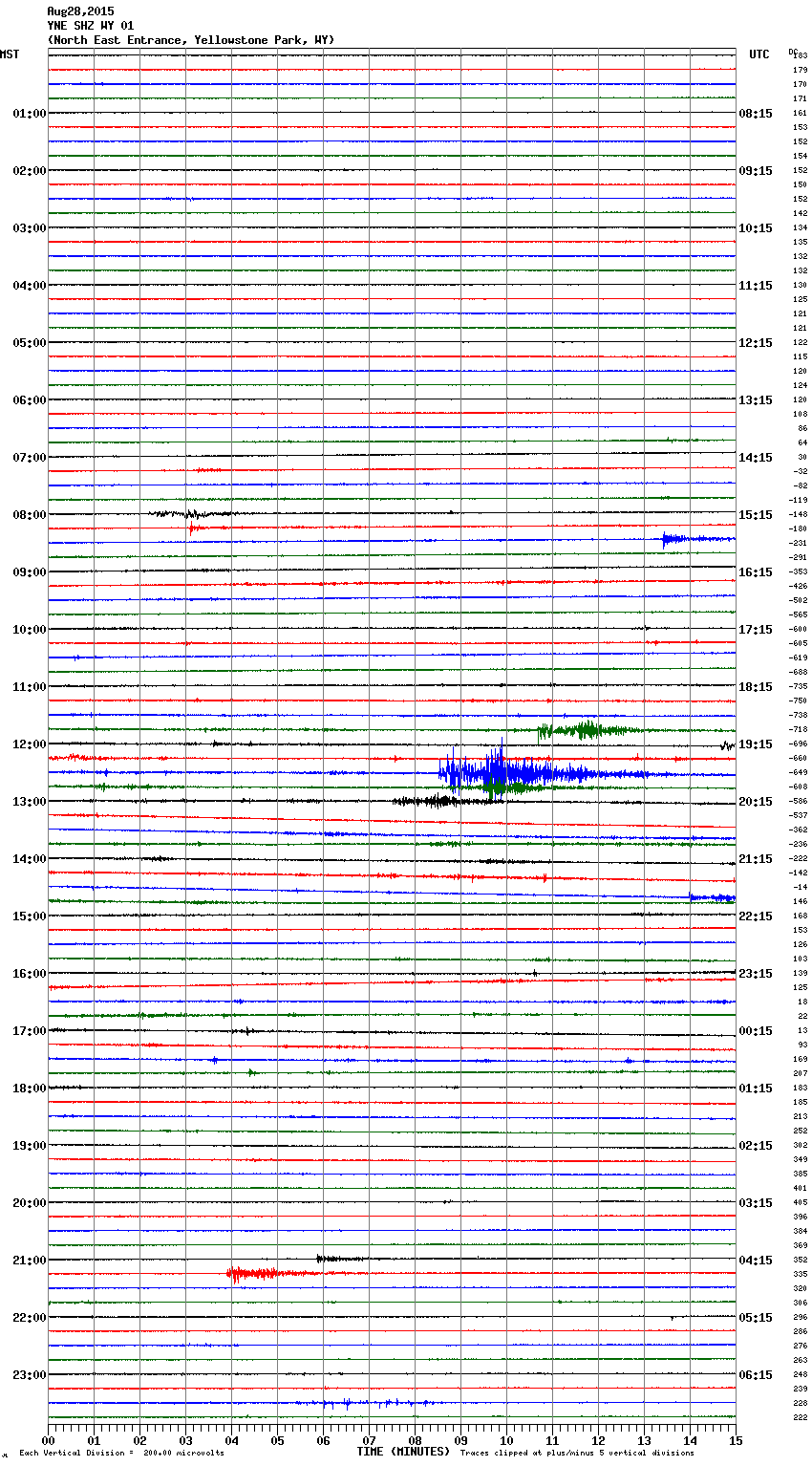Viewport: 812px width, 1466px height.
Task: Click the MST time zone header
Action: (10, 54)
